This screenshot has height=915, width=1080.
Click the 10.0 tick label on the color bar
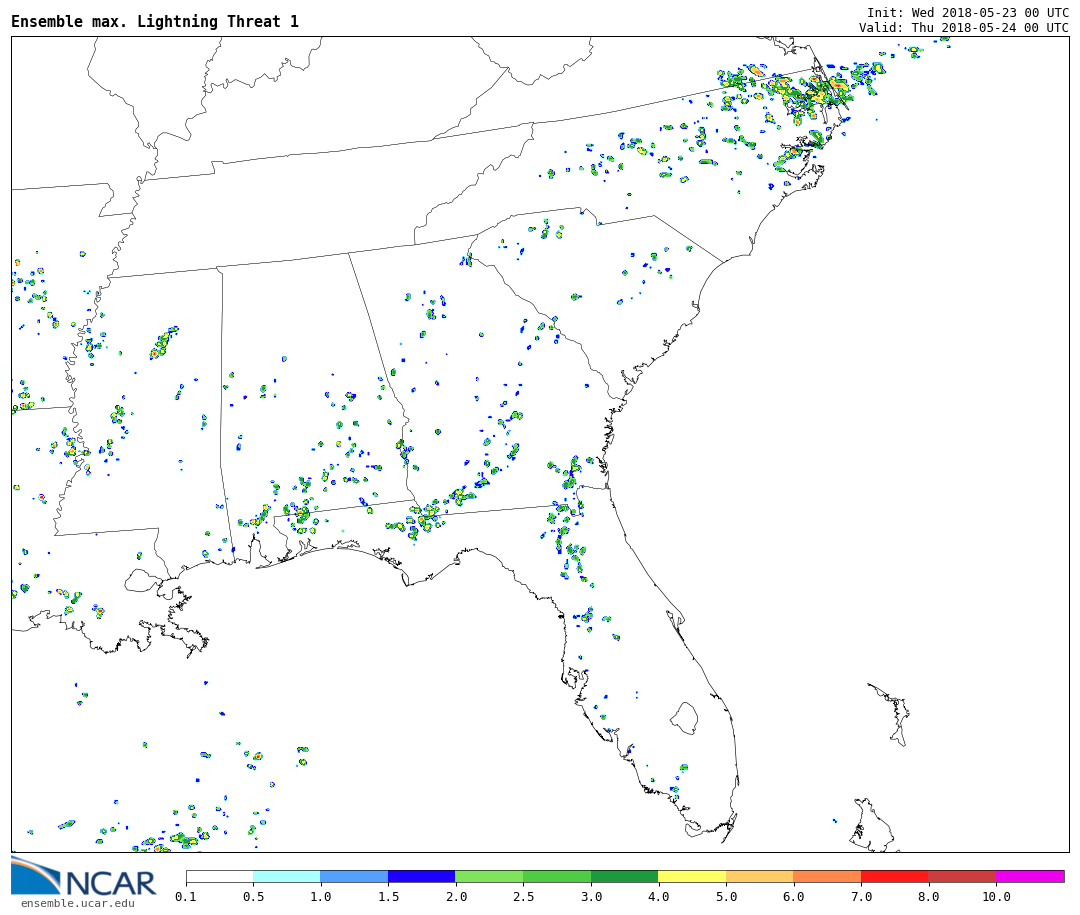tap(995, 897)
